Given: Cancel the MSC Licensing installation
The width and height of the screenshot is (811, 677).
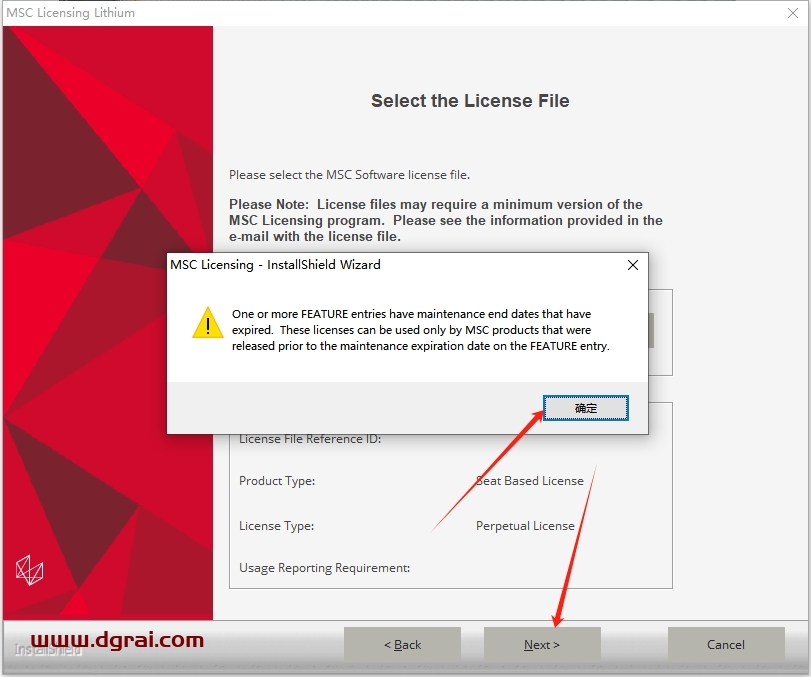Looking at the screenshot, I should (726, 644).
